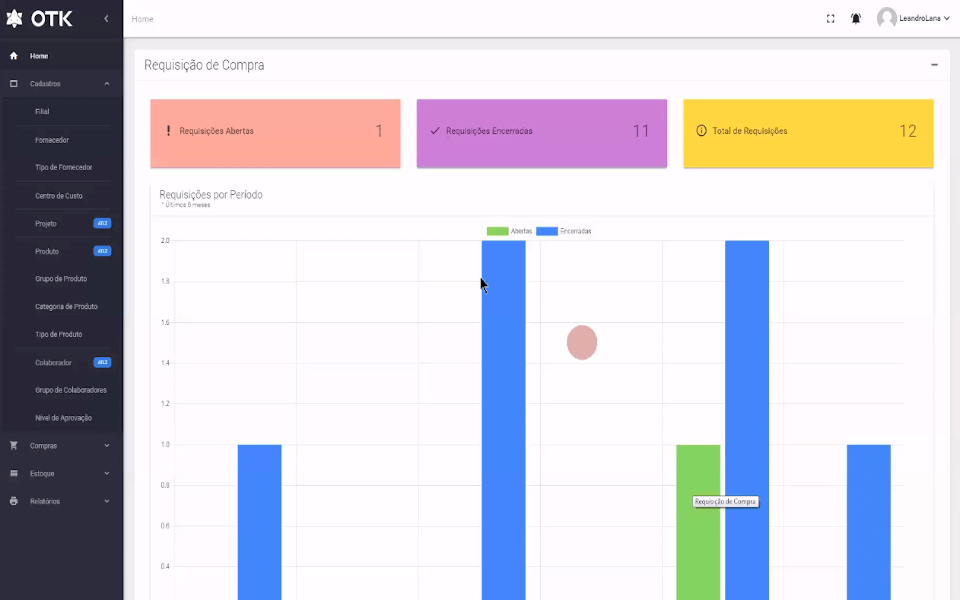Click the badge next to Colaborador
The width and height of the screenshot is (960, 600).
[x=102, y=362]
